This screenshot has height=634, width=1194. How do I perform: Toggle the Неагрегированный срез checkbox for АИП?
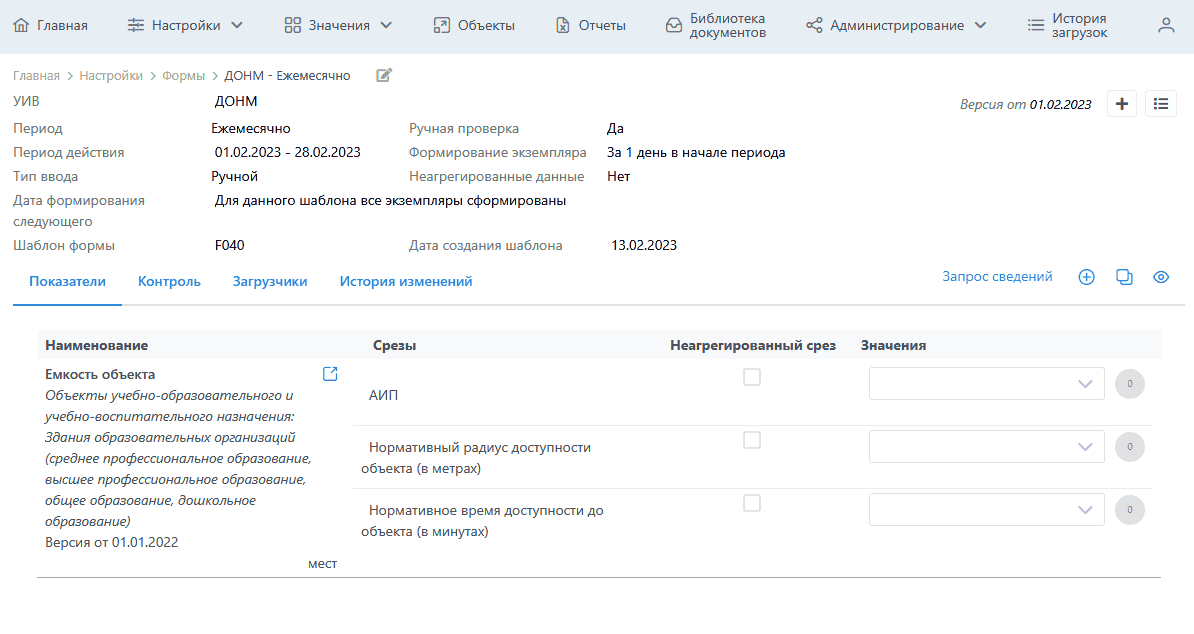752,377
